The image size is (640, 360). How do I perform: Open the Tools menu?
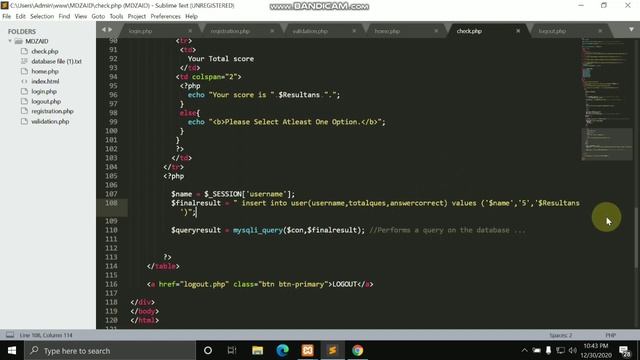(116, 16)
